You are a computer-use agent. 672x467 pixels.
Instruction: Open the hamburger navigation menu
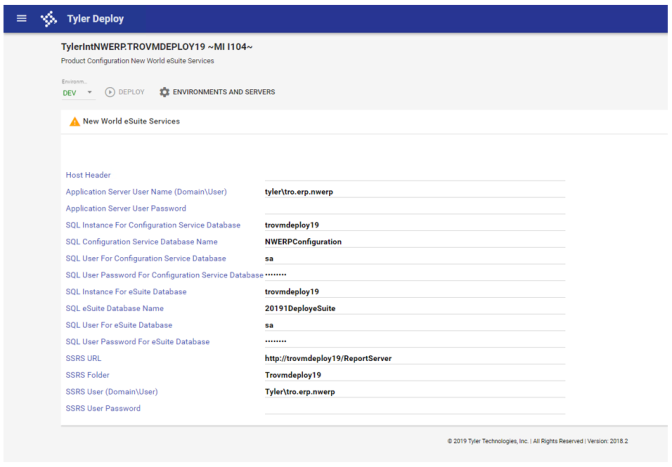click(x=21, y=18)
